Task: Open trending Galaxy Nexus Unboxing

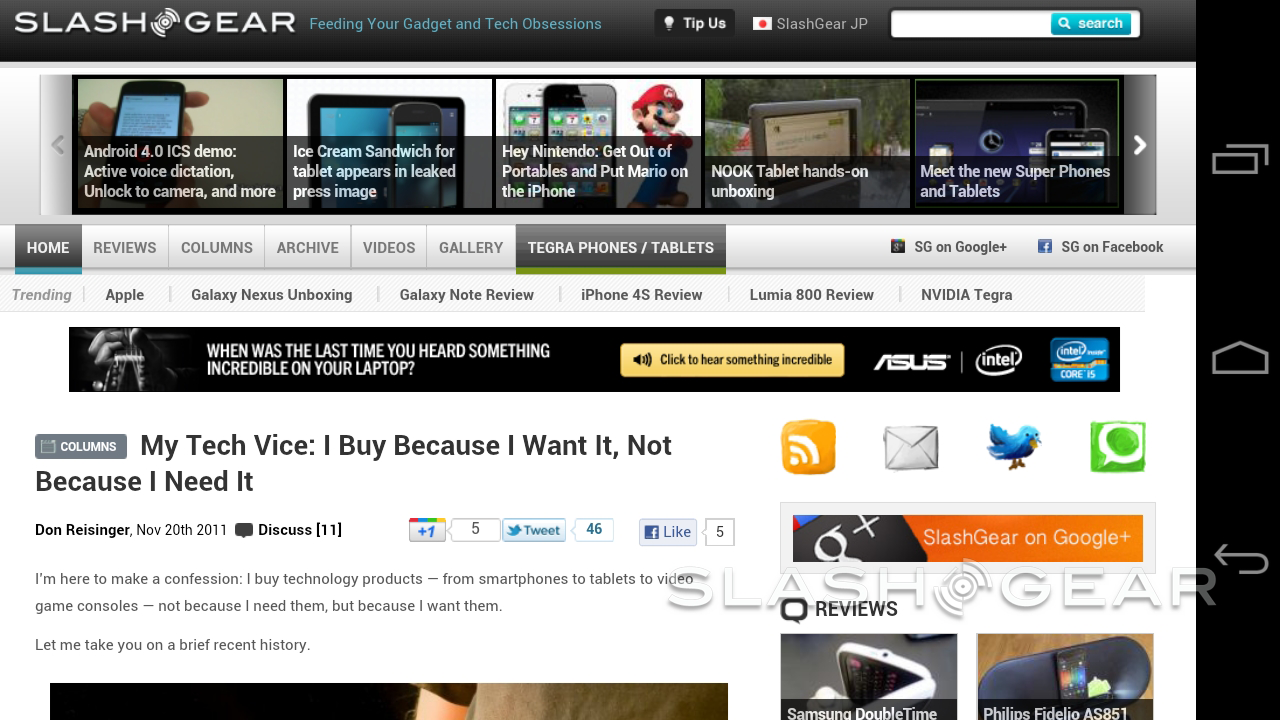Action: click(x=272, y=295)
